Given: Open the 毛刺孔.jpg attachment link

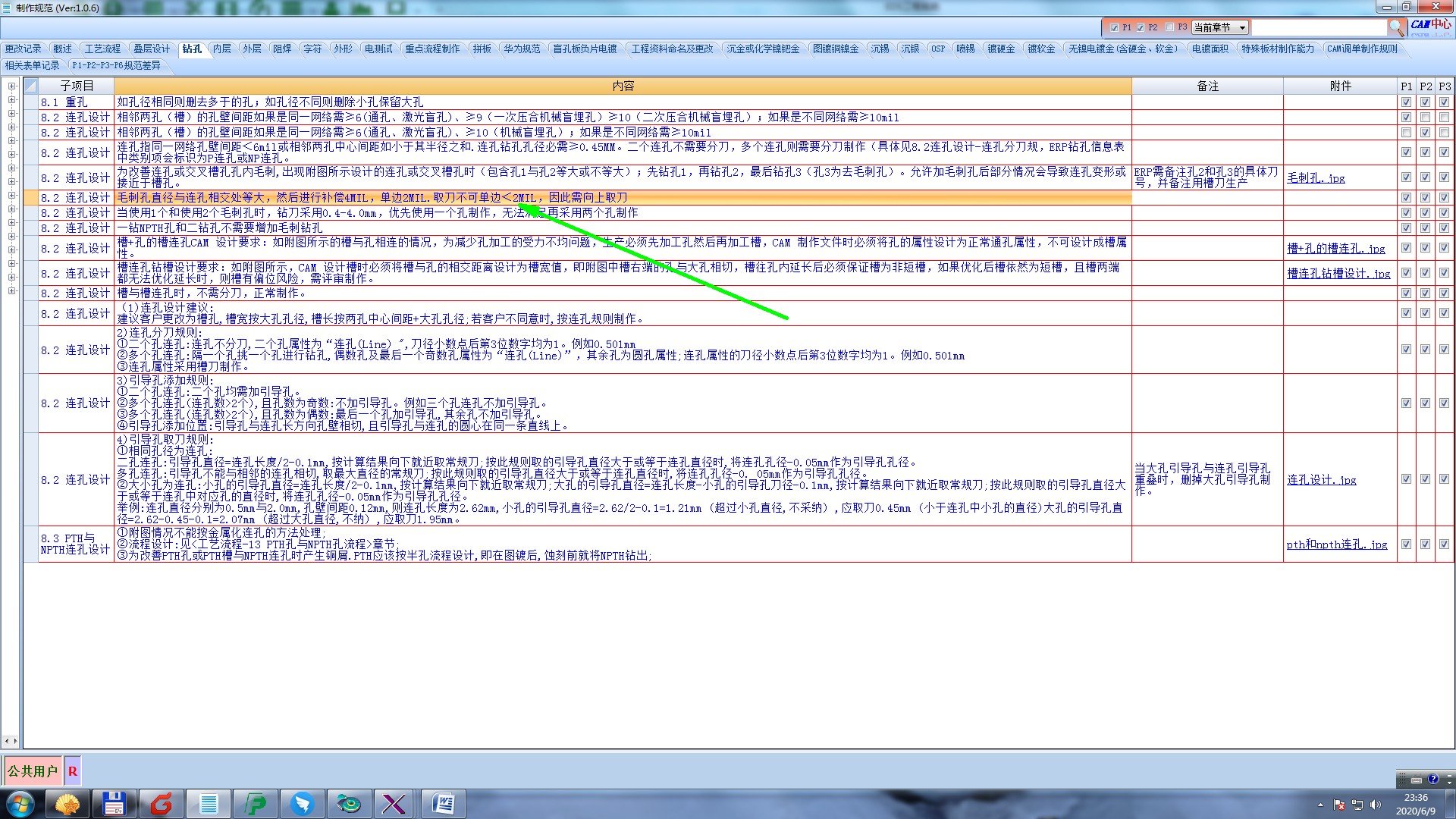Looking at the screenshot, I should point(1316,178).
